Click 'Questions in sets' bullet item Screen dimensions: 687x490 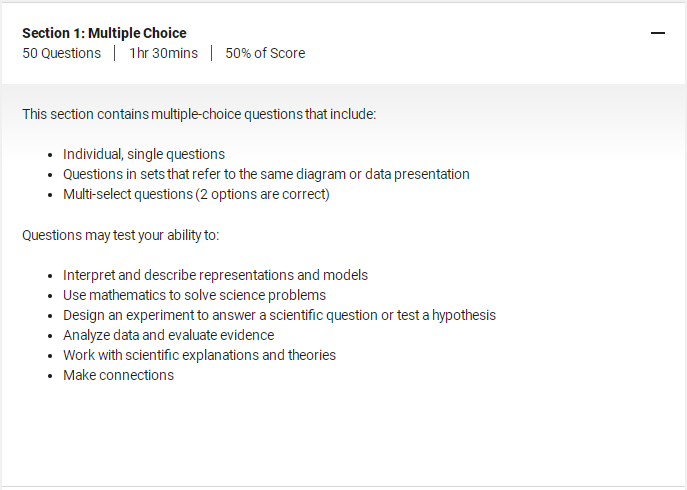pyautogui.click(x=266, y=174)
